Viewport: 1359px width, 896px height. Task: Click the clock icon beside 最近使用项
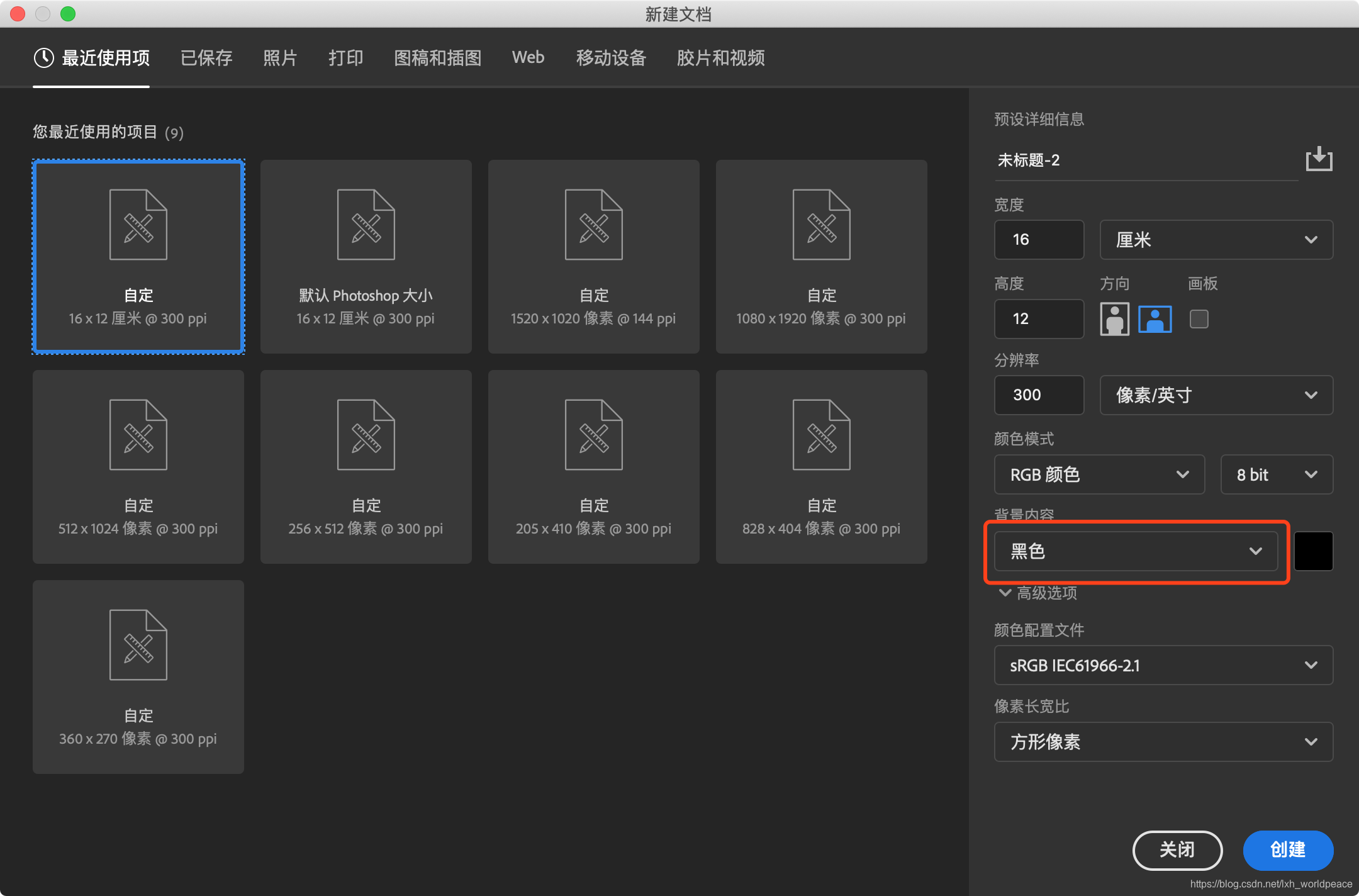(x=44, y=58)
